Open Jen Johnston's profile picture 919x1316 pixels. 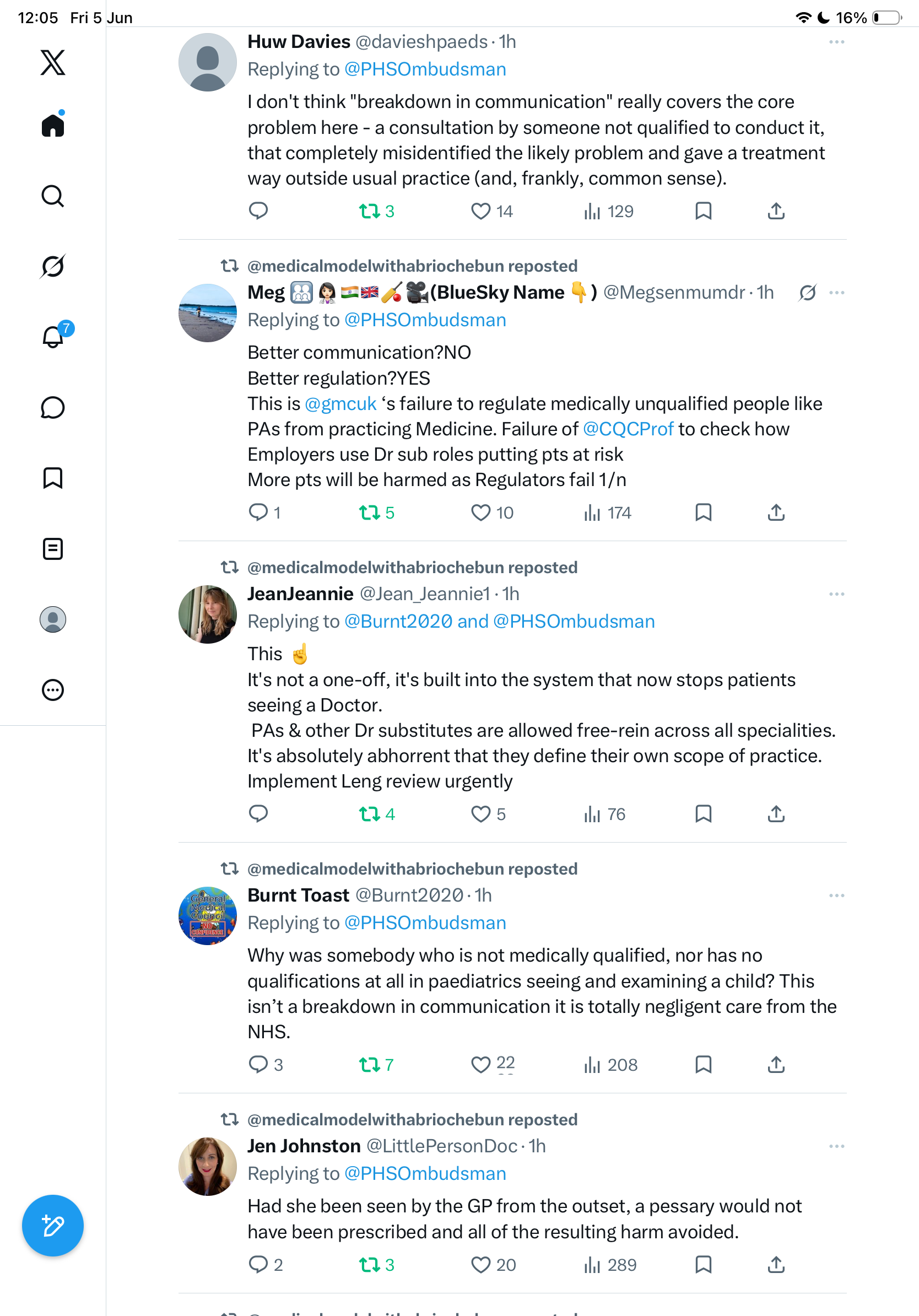pos(207,1167)
